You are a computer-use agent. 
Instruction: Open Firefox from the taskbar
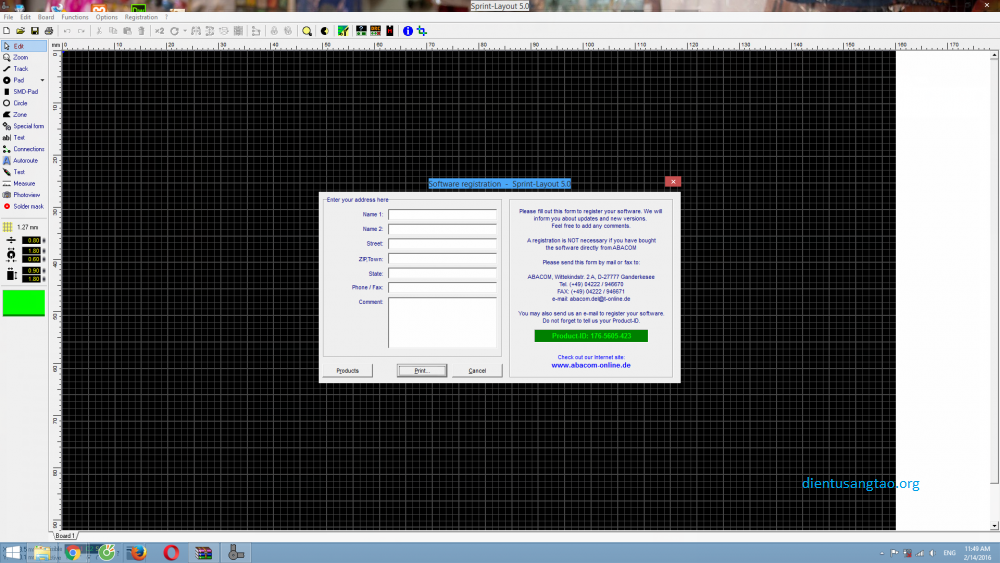click(x=136, y=552)
